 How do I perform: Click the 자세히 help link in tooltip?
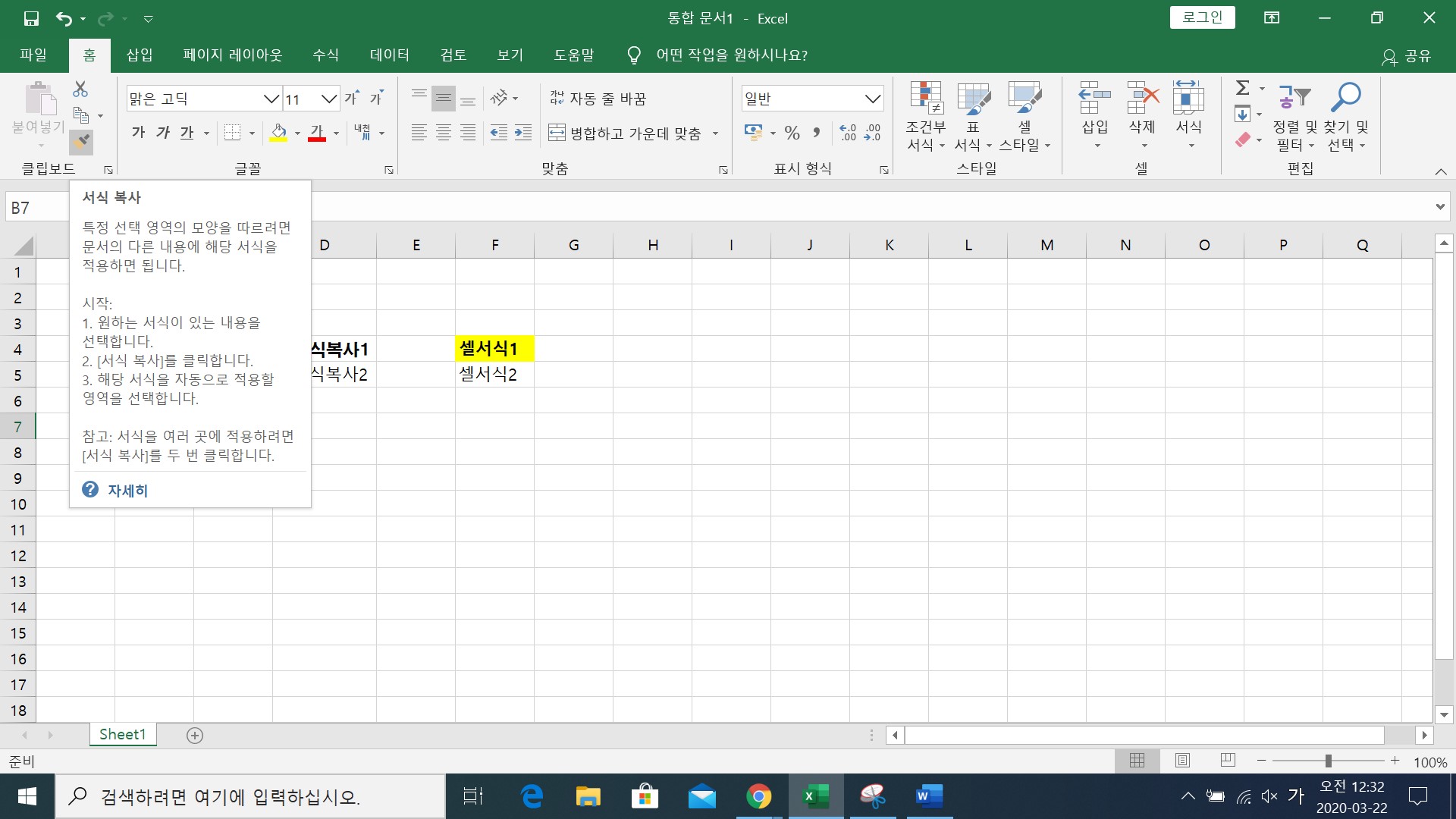127,491
